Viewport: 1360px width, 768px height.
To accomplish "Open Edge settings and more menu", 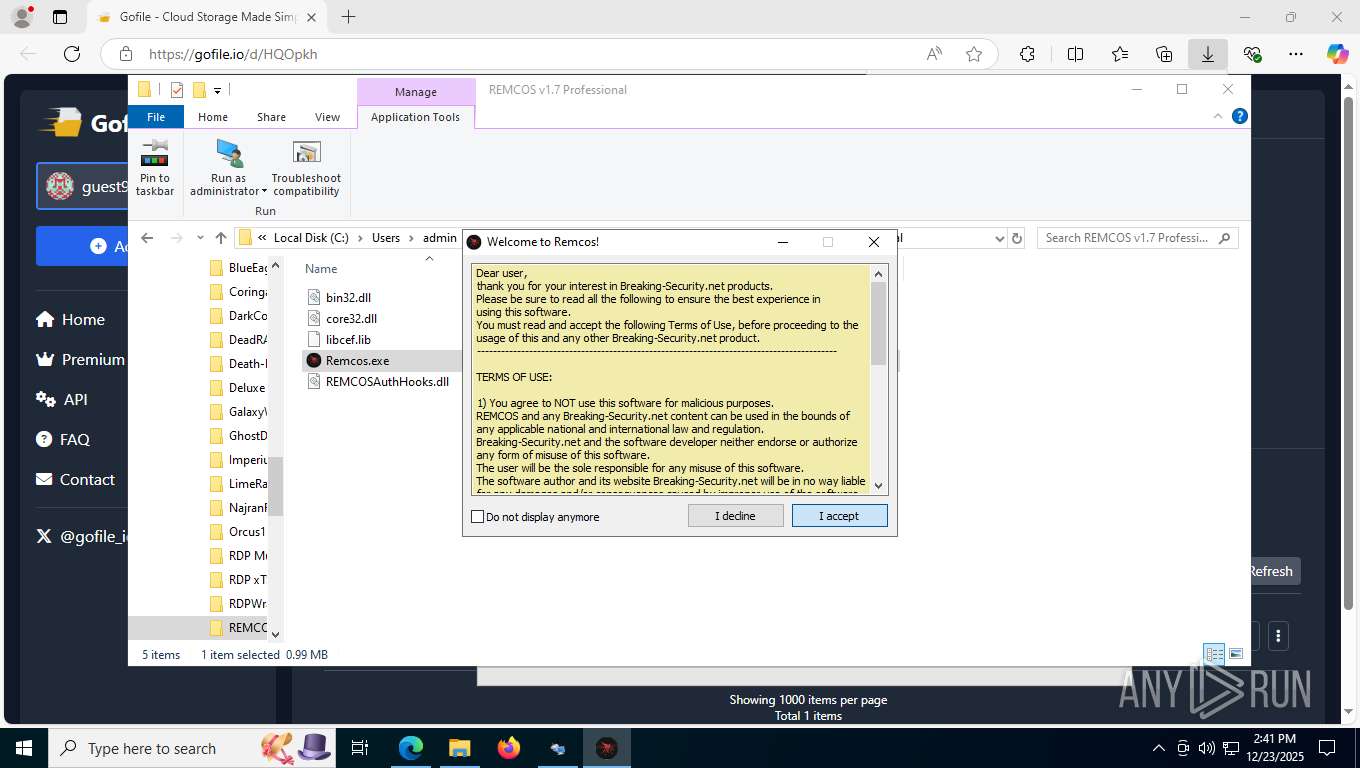I will (1296, 54).
